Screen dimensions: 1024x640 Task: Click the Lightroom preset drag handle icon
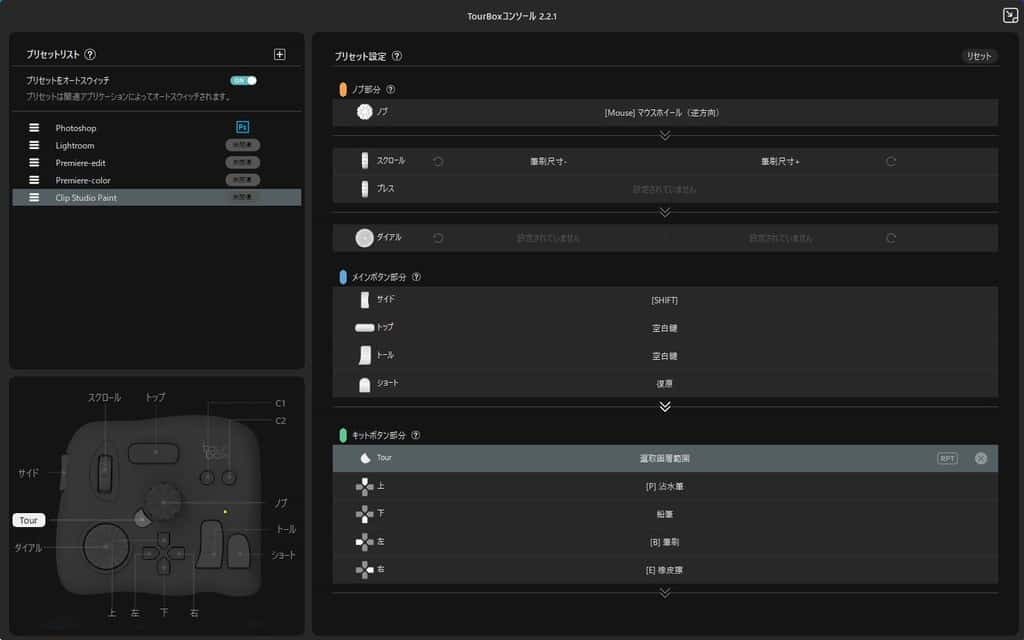click(34, 145)
